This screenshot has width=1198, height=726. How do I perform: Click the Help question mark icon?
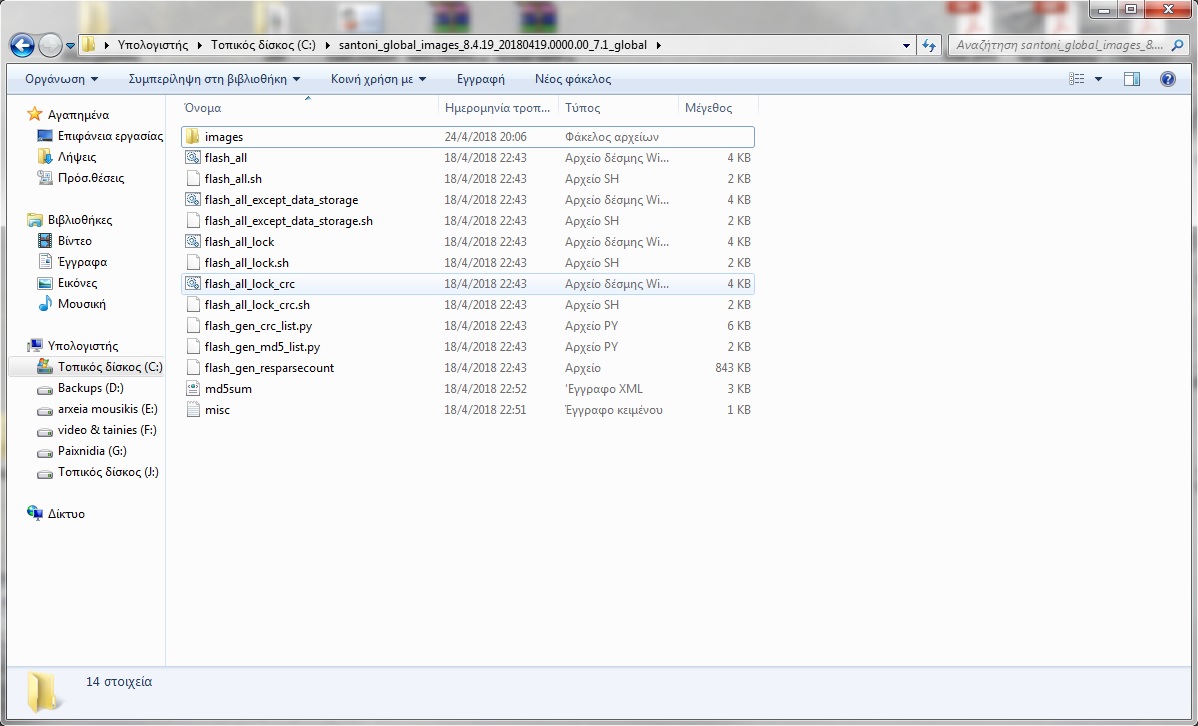(1167, 79)
